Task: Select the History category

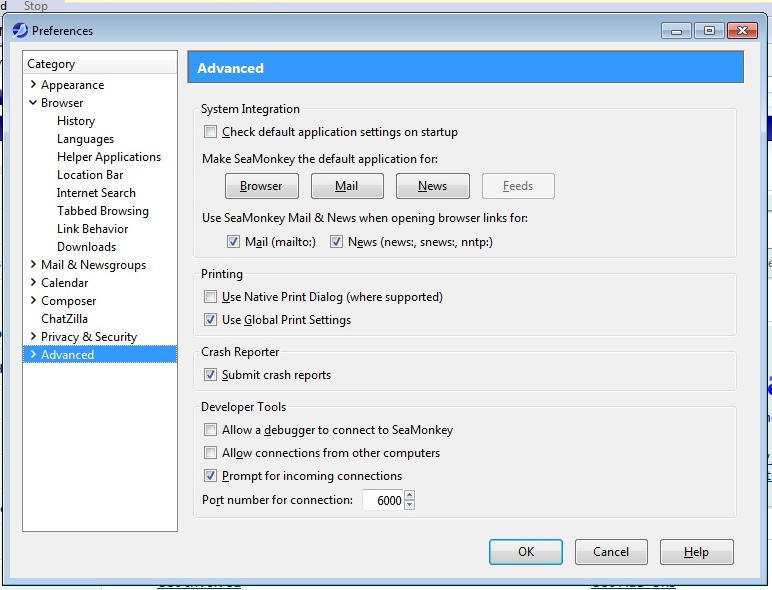Action: pos(76,121)
